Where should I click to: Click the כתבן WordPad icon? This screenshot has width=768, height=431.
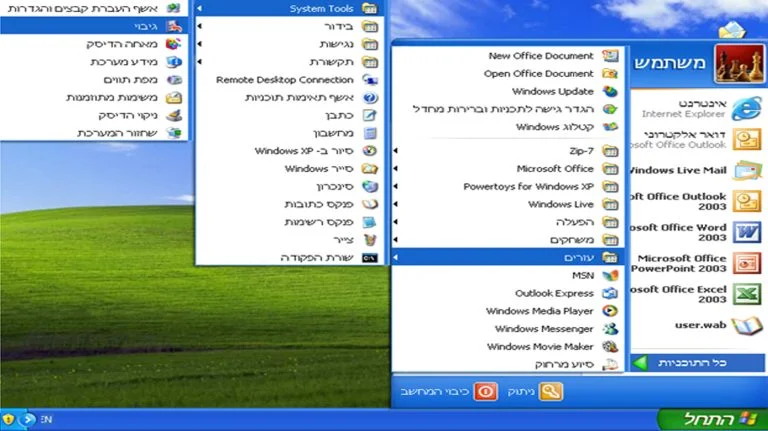point(370,115)
